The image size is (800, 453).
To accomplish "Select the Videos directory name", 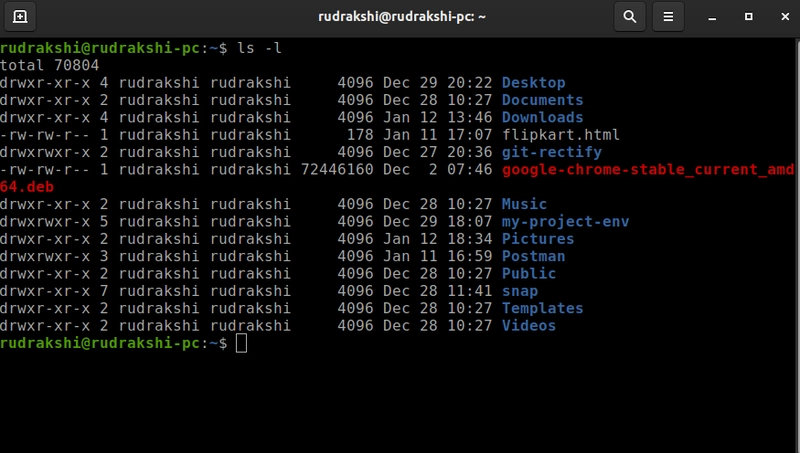I will (x=529, y=325).
